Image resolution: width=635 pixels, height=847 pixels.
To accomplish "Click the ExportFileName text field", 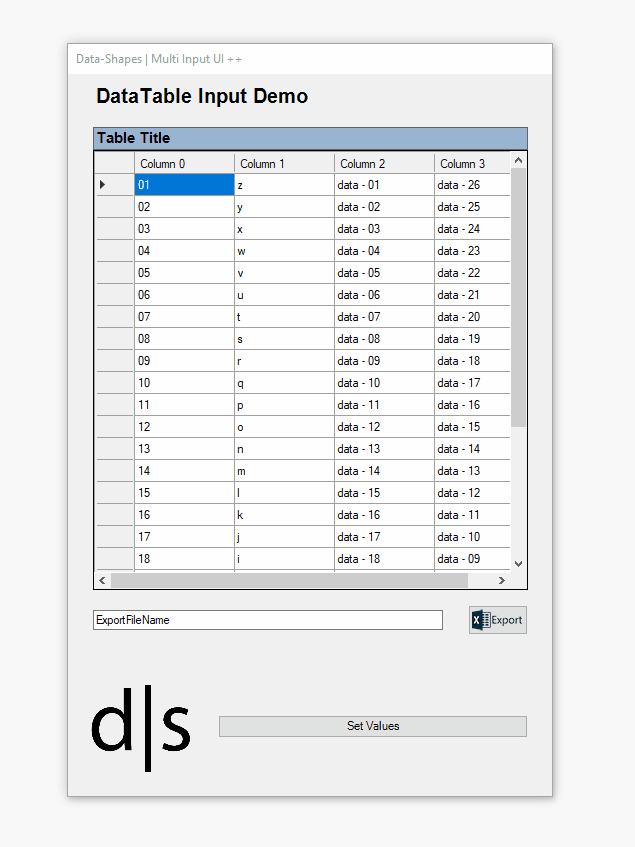I will [x=267, y=620].
